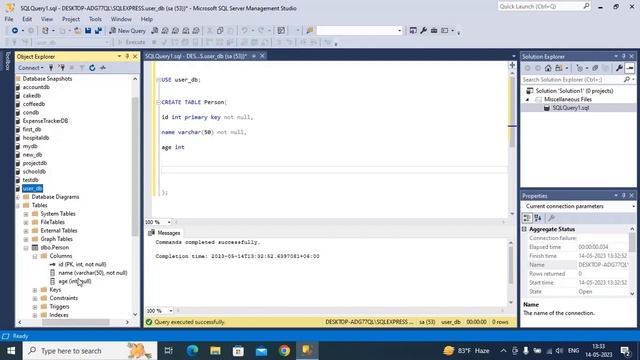Click the Solution Explorer window icon in main toolbar

[x=413, y=31]
